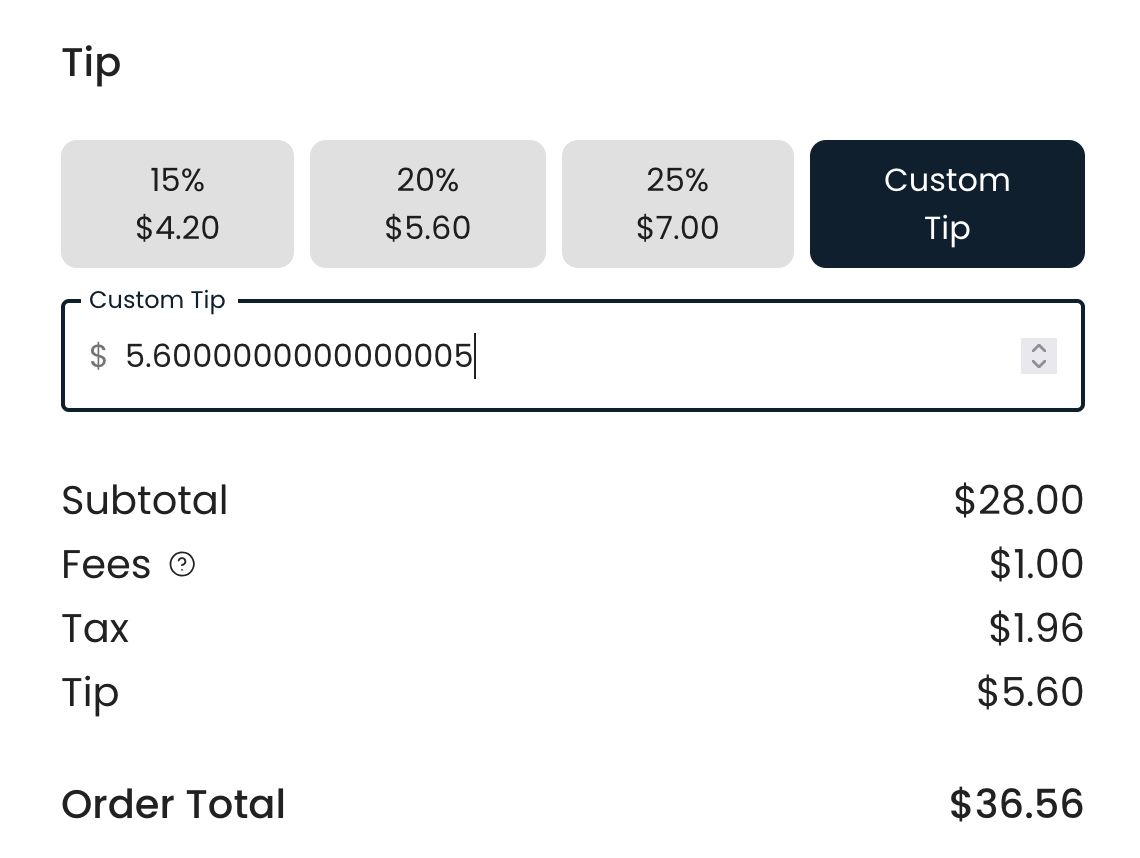Click the $28.00 subtotal amount
This screenshot has height=858, width=1140.
tap(1019, 500)
